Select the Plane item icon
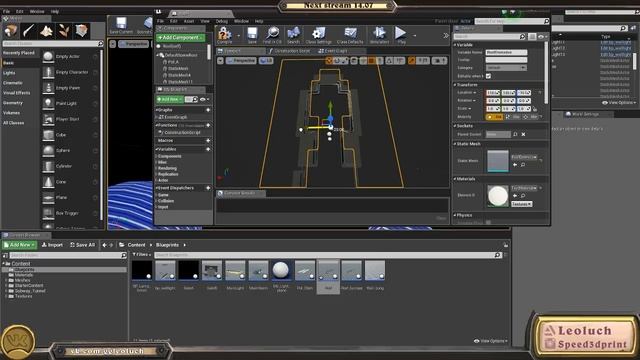This screenshot has height=360, width=640. coord(48,198)
